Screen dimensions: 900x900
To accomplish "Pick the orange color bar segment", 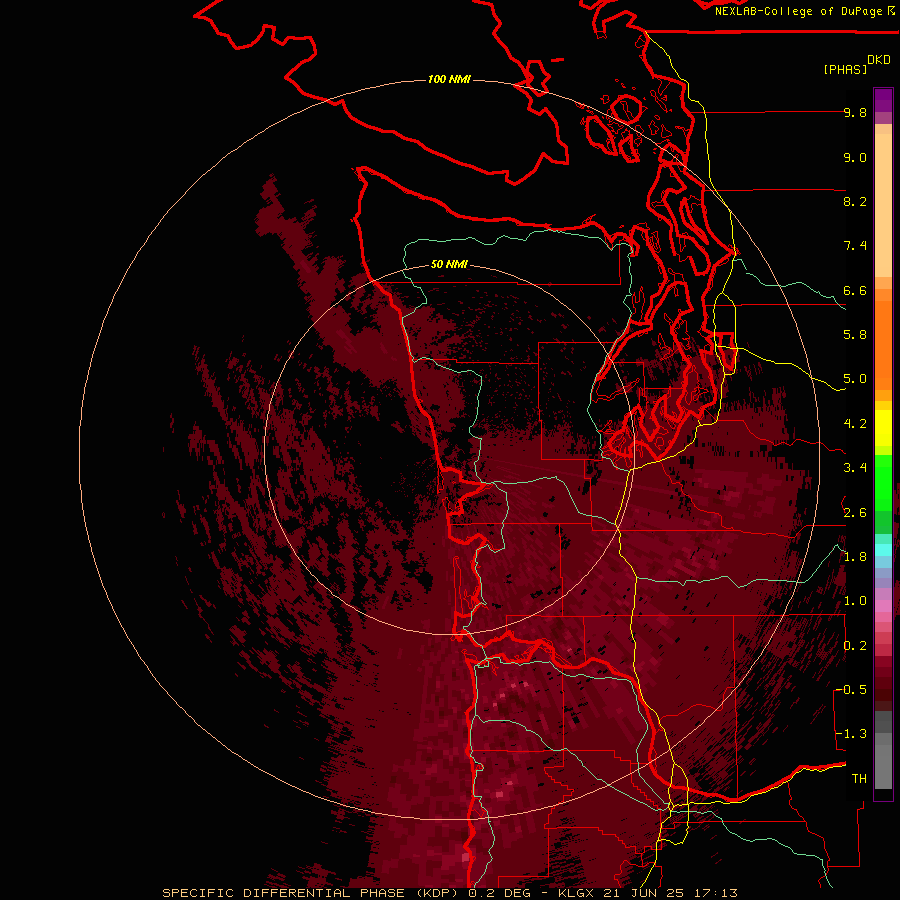I will [883, 344].
